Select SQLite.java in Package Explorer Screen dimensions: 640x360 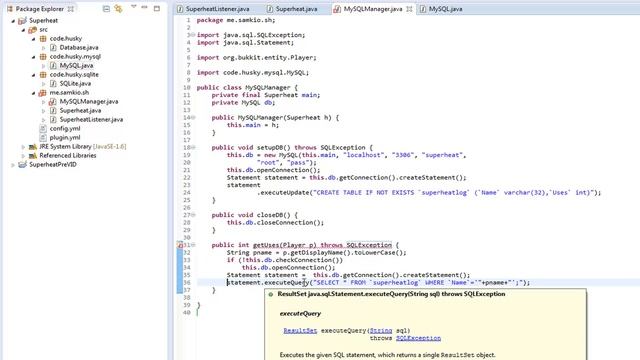[75, 83]
